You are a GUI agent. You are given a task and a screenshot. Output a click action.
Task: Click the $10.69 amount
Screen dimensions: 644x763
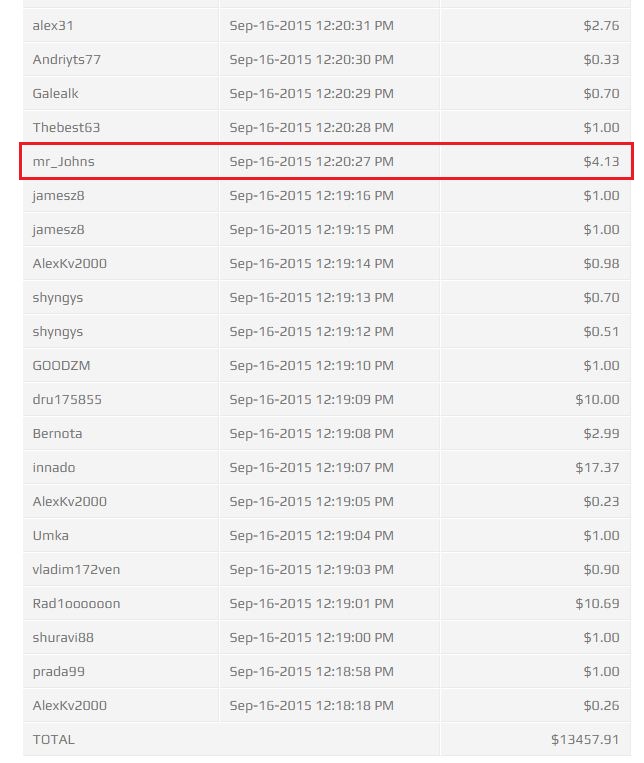[597, 603]
